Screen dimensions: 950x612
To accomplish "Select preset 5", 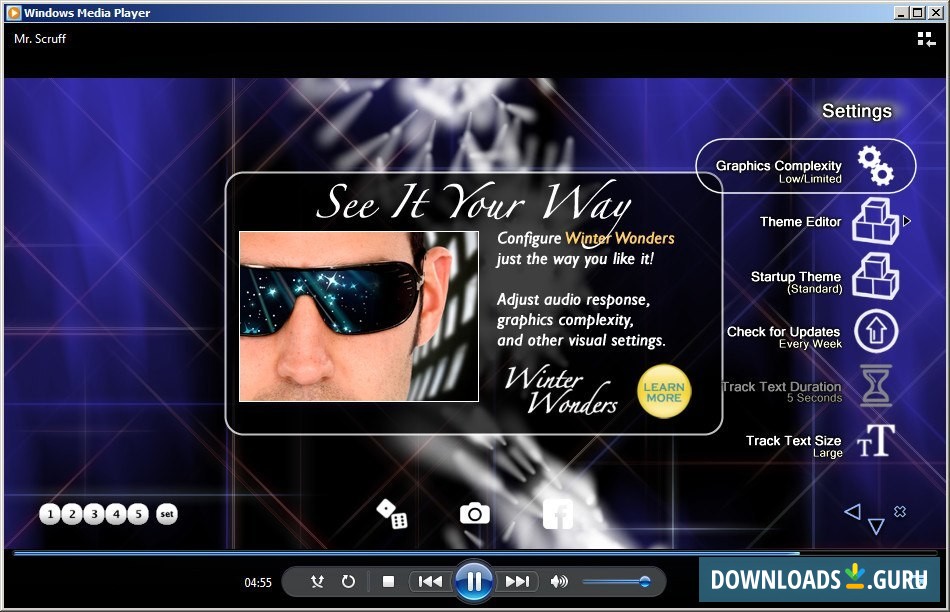I will (138, 514).
